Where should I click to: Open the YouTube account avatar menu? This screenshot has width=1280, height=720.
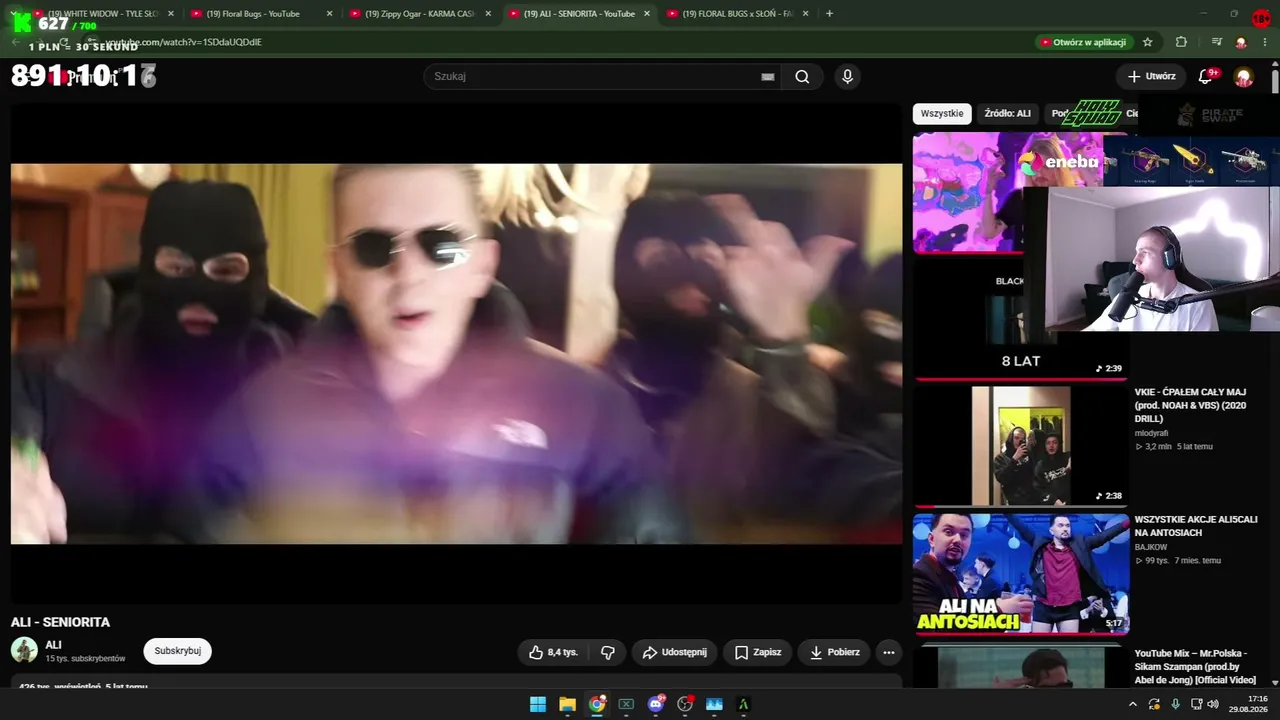[1244, 77]
